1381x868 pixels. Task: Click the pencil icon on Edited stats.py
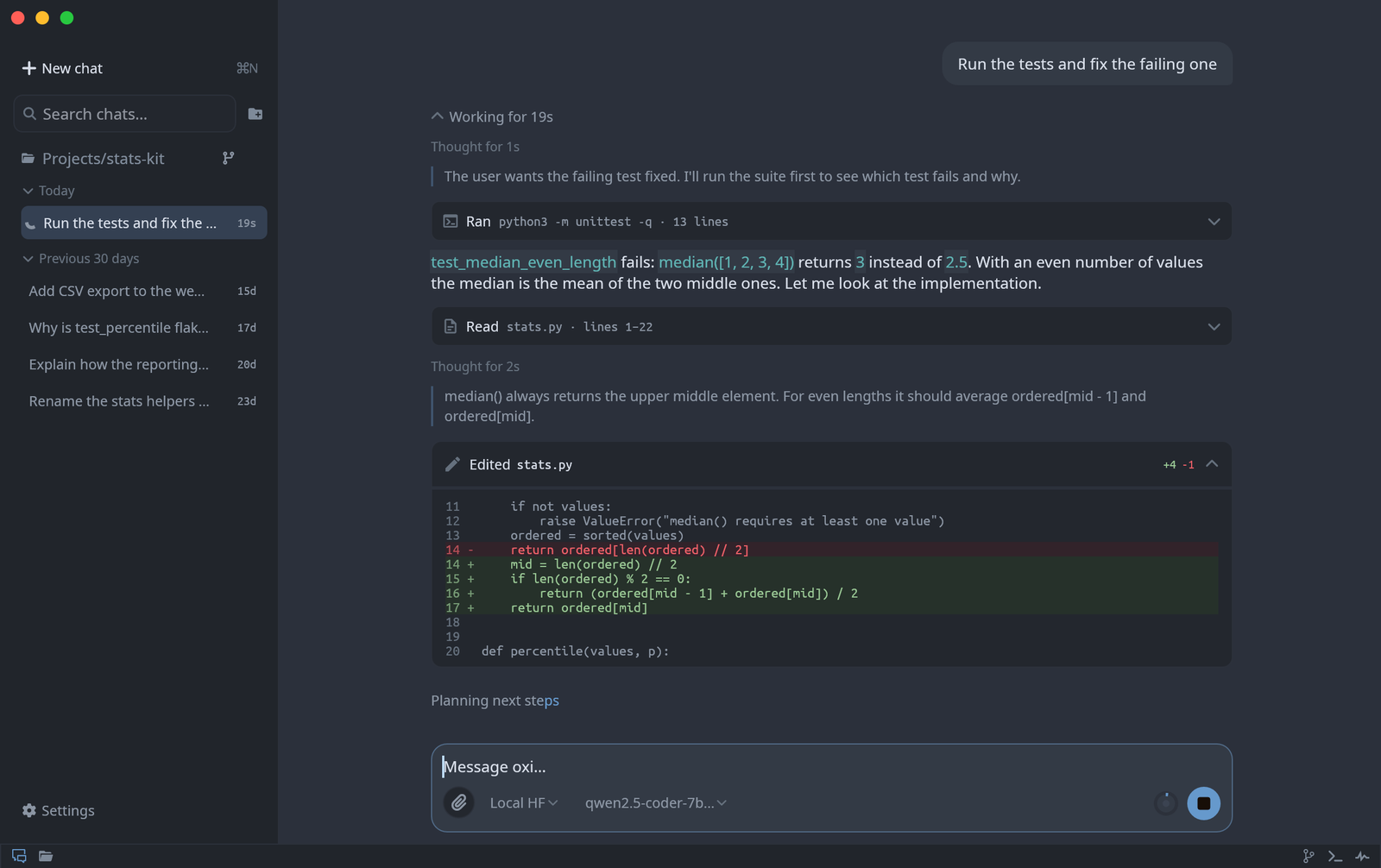tap(452, 464)
